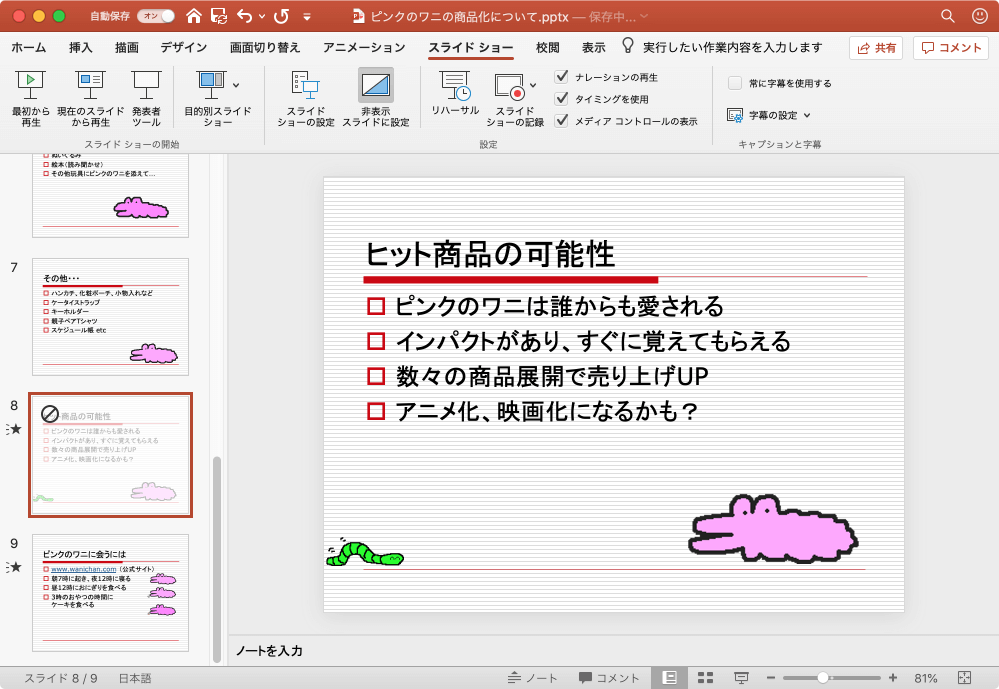Toggle the media controls display checkbox

[562, 121]
